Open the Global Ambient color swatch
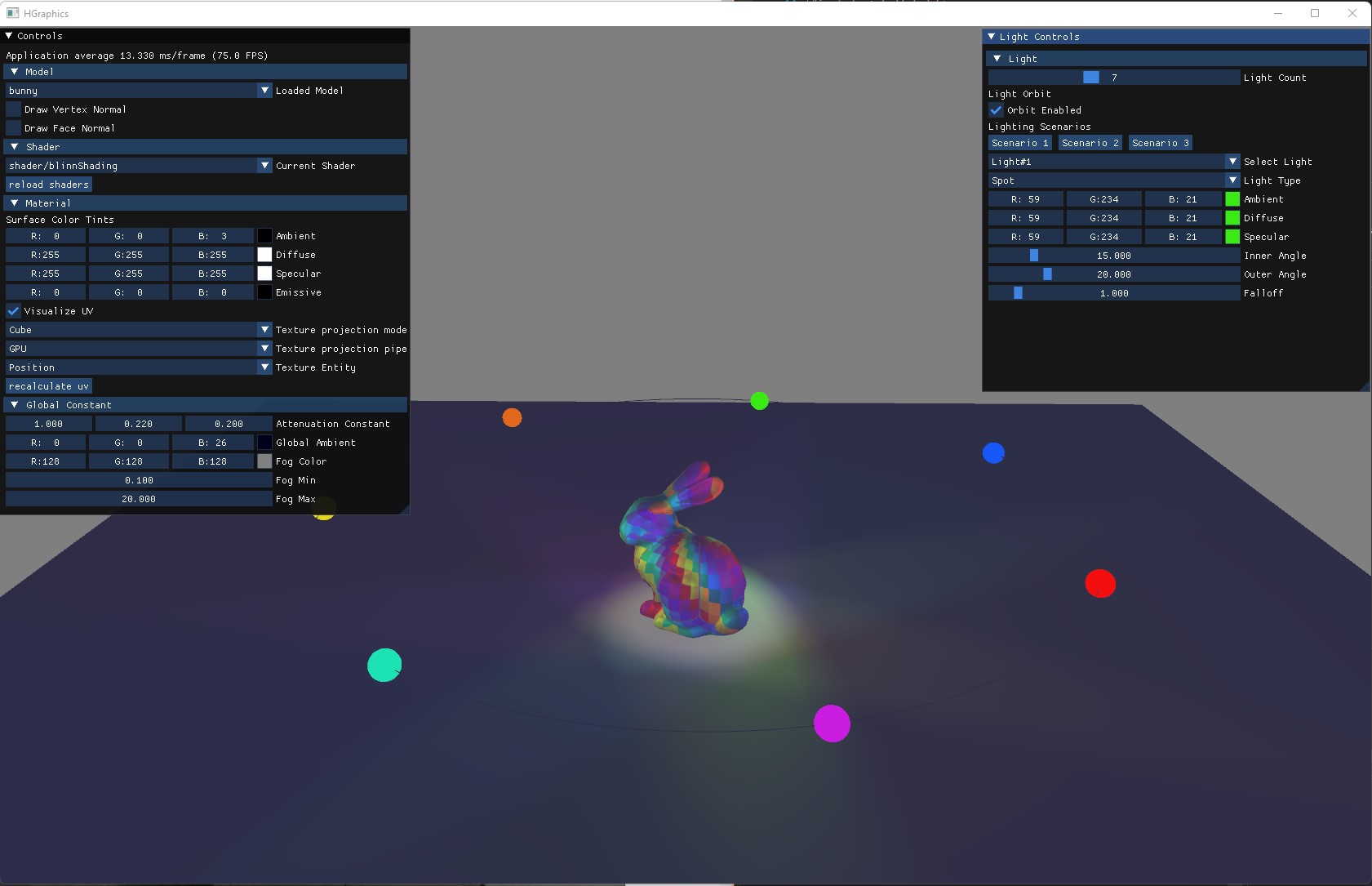Viewport: 1372px width, 886px height. (x=264, y=443)
